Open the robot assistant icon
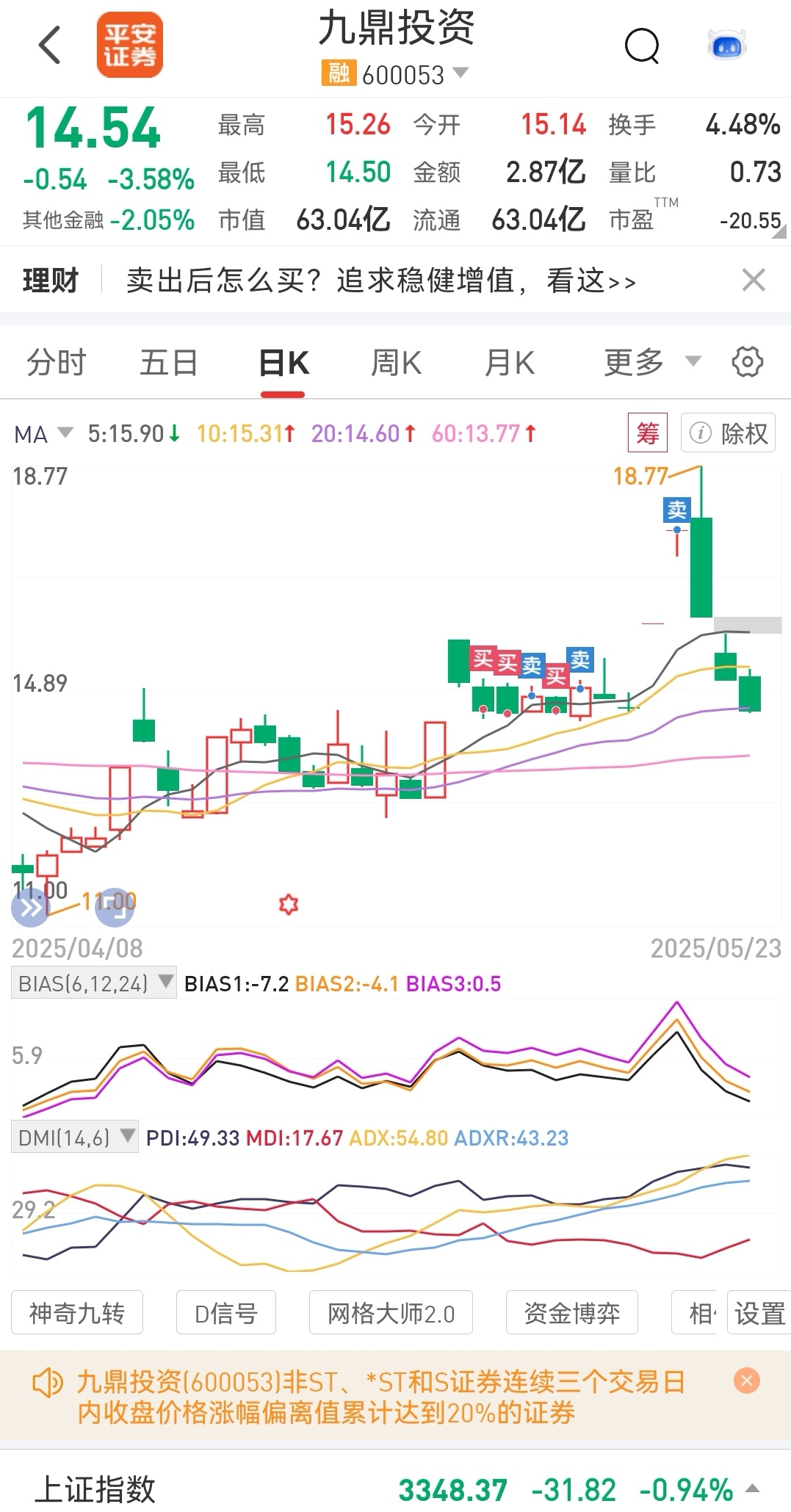The width and height of the screenshot is (791, 1512). [x=726, y=46]
